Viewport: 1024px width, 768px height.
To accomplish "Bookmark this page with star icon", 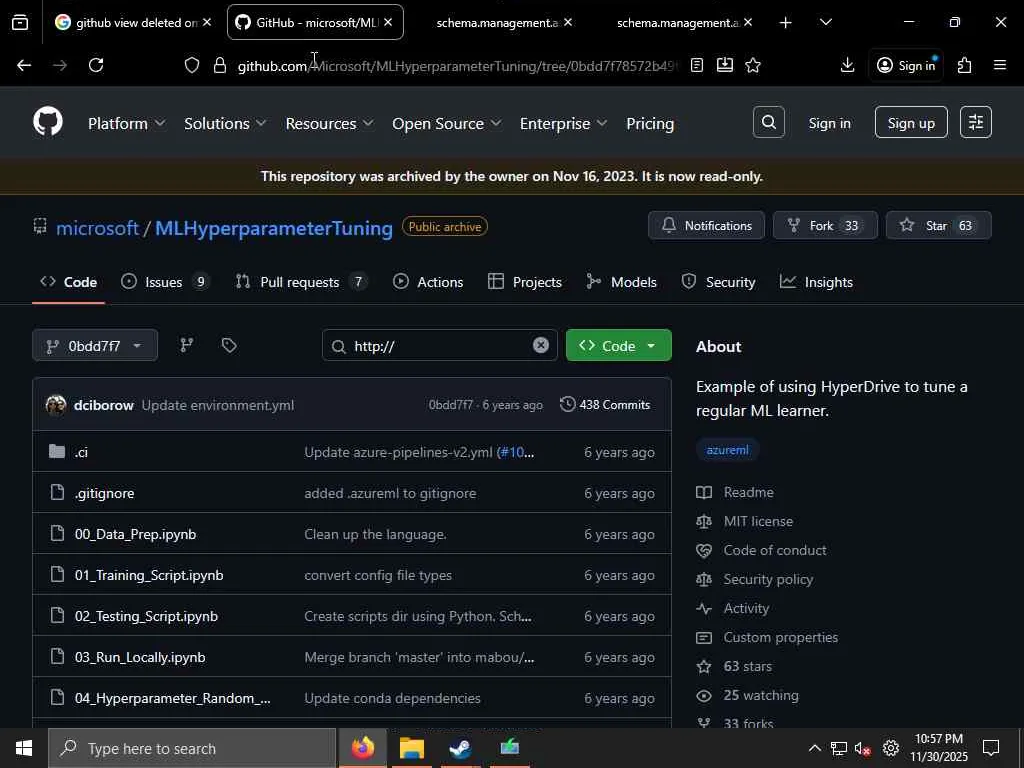I will click(x=753, y=65).
